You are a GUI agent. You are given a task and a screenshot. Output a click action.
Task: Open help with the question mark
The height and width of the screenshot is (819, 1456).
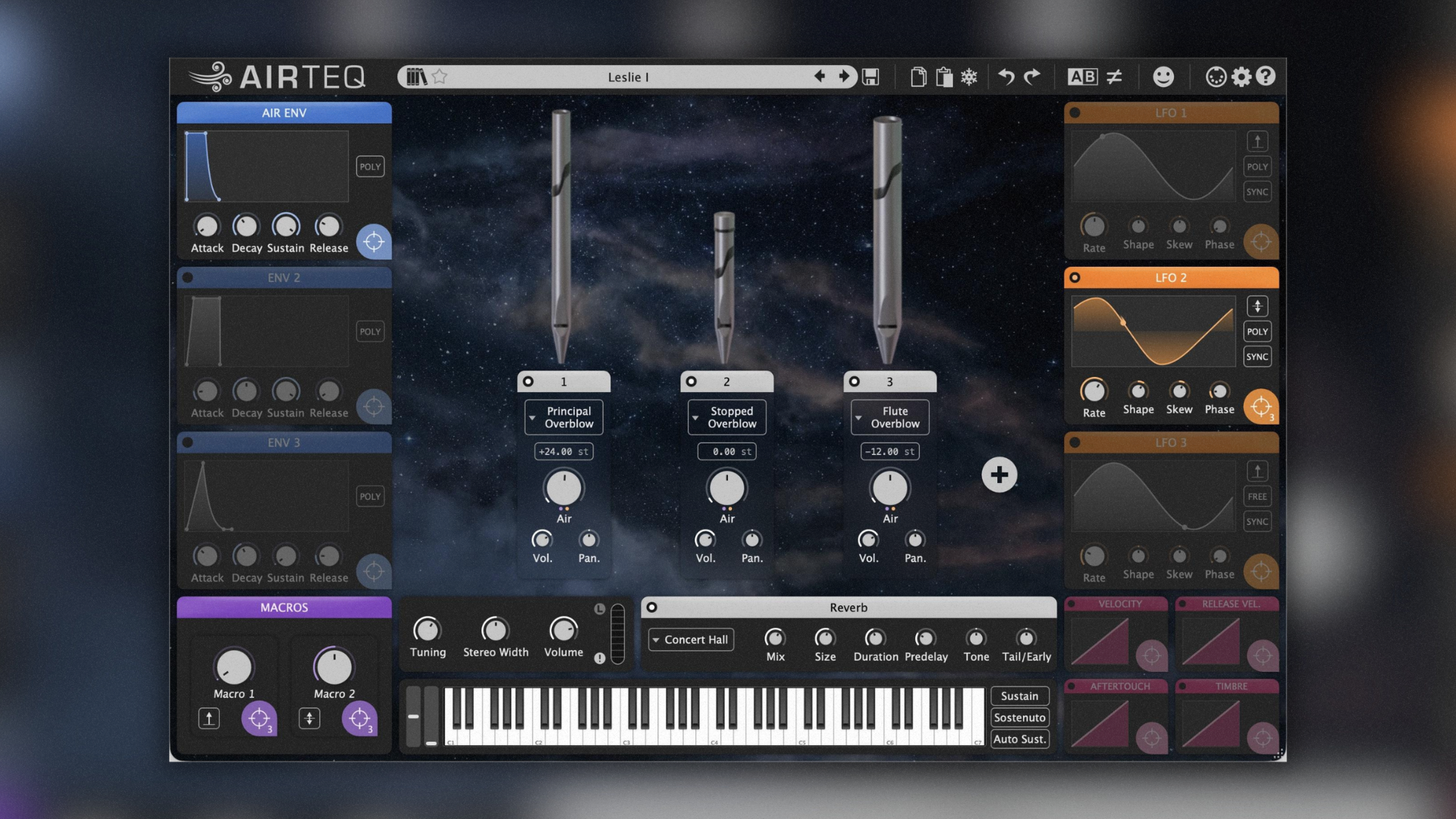1266,77
